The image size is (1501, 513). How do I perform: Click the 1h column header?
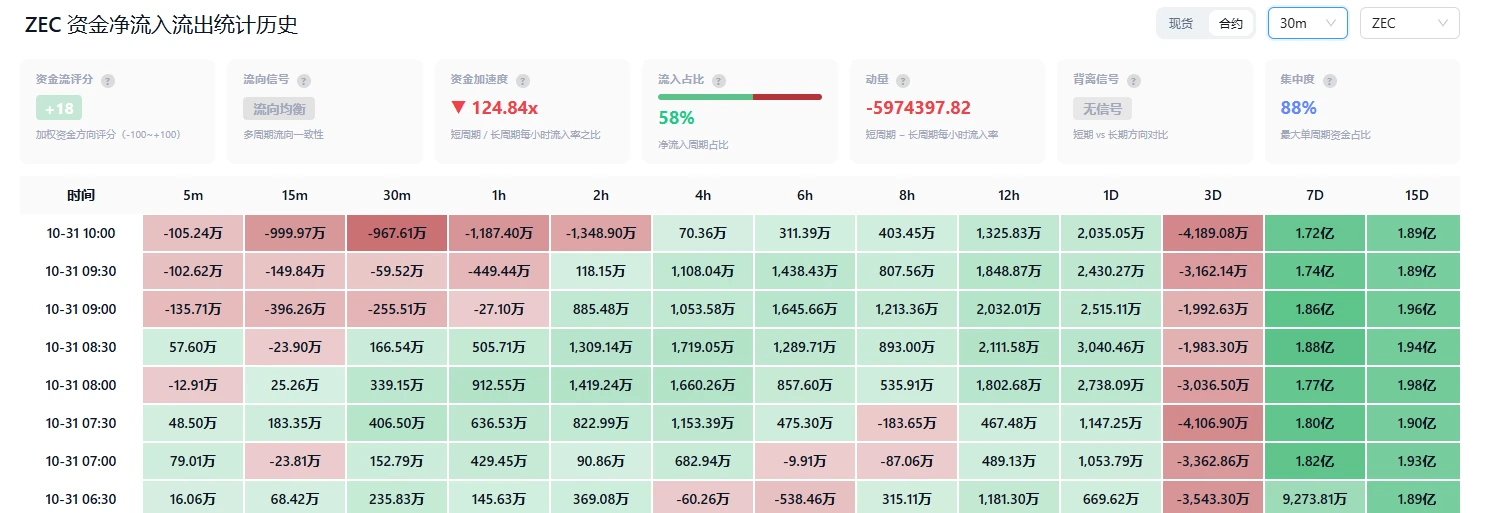(x=499, y=195)
